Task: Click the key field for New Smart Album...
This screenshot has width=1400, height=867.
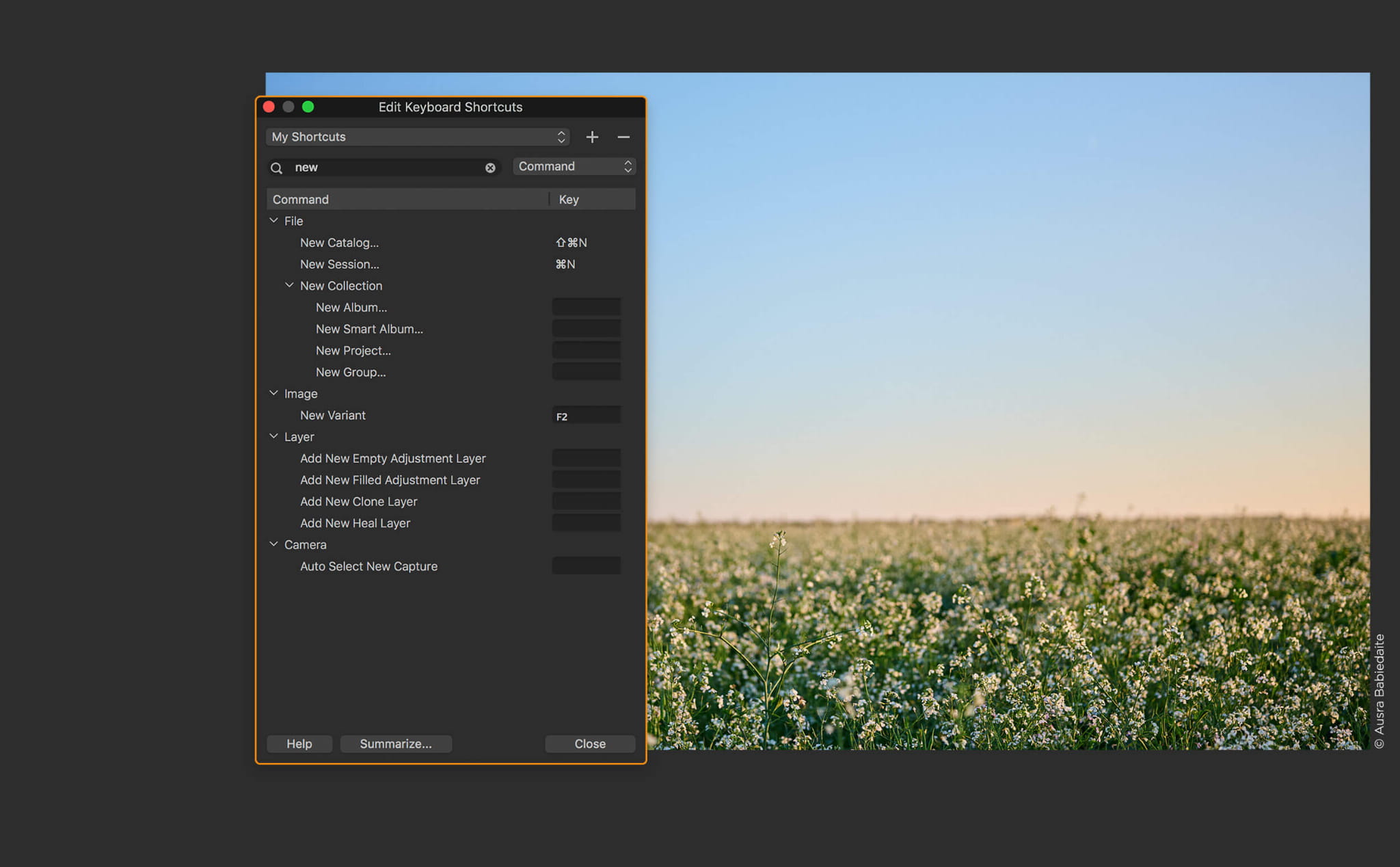Action: 587,328
